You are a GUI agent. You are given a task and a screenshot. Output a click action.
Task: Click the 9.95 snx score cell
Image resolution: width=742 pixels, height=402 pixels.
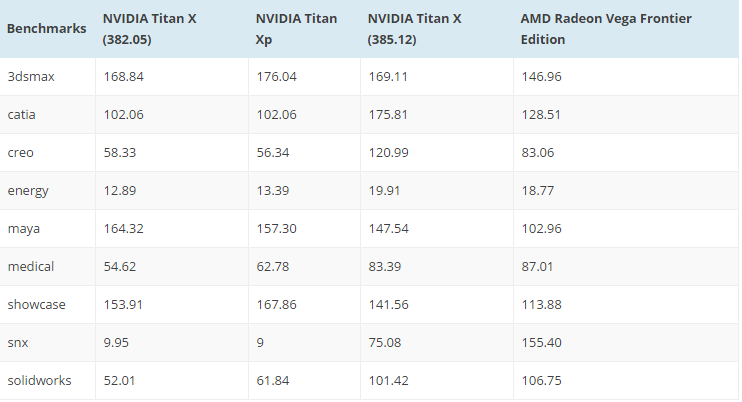tap(117, 342)
